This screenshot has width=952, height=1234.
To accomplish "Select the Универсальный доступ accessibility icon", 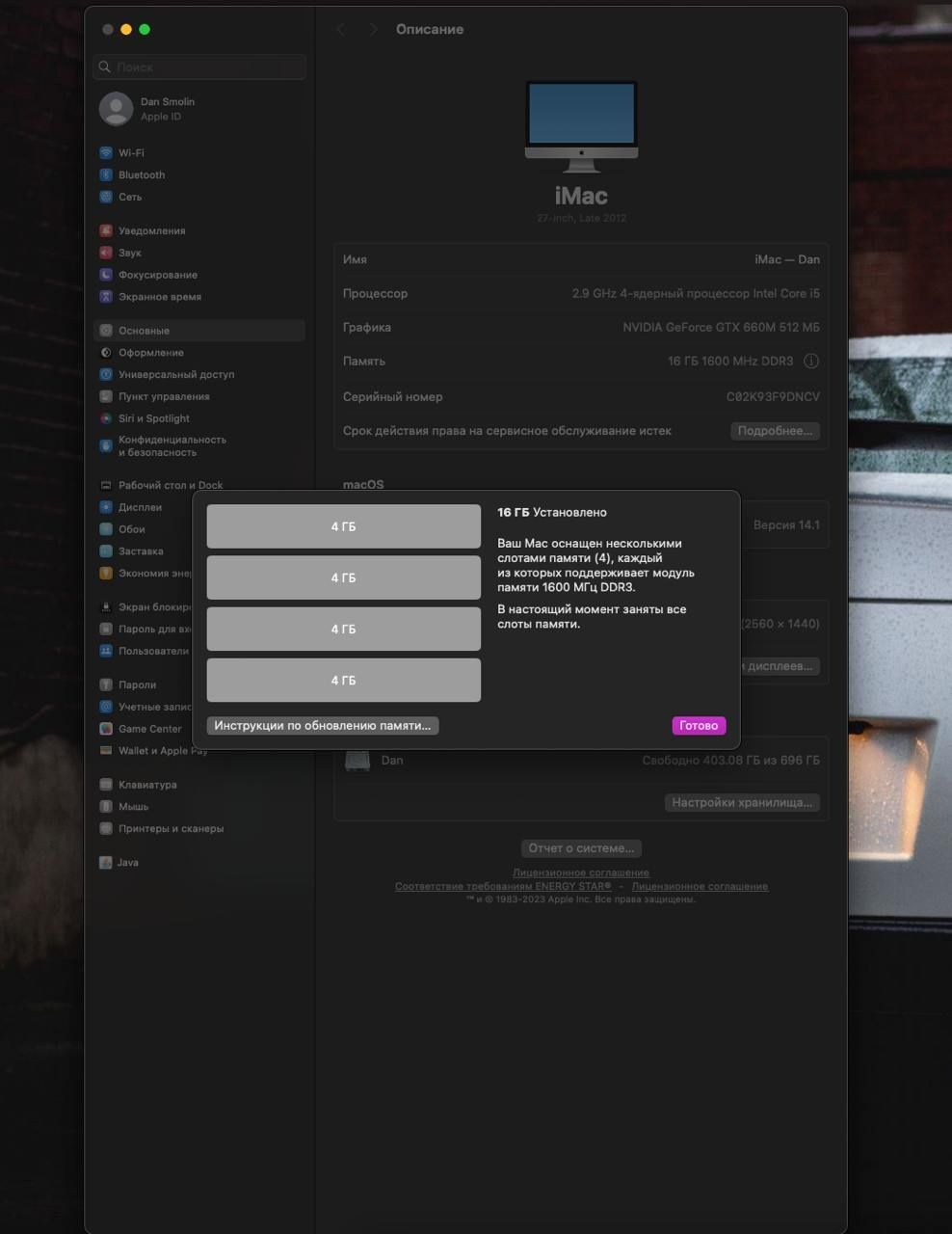I will click(x=106, y=374).
